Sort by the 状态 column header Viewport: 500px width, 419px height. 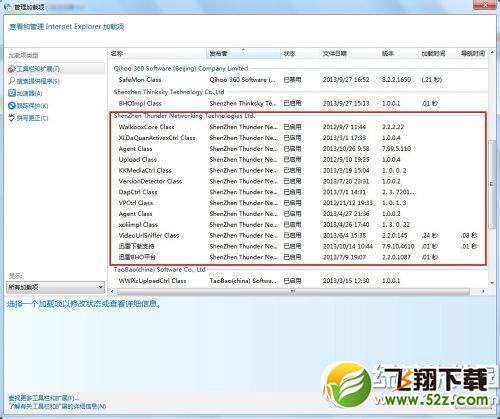pos(300,53)
